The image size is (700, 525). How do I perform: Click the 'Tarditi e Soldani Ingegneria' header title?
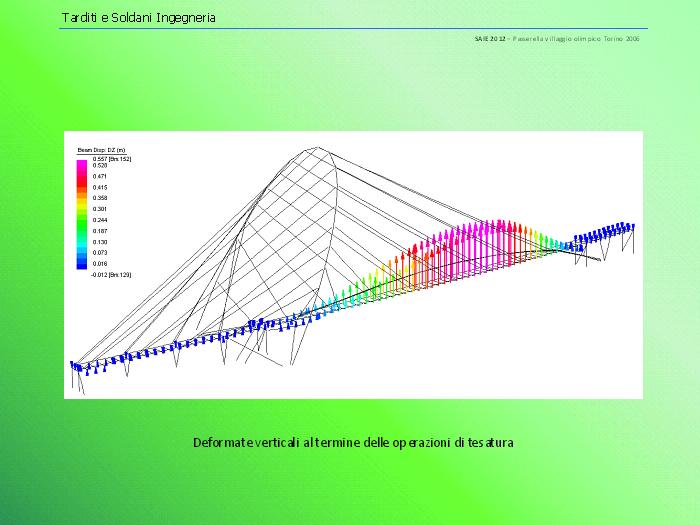138,18
